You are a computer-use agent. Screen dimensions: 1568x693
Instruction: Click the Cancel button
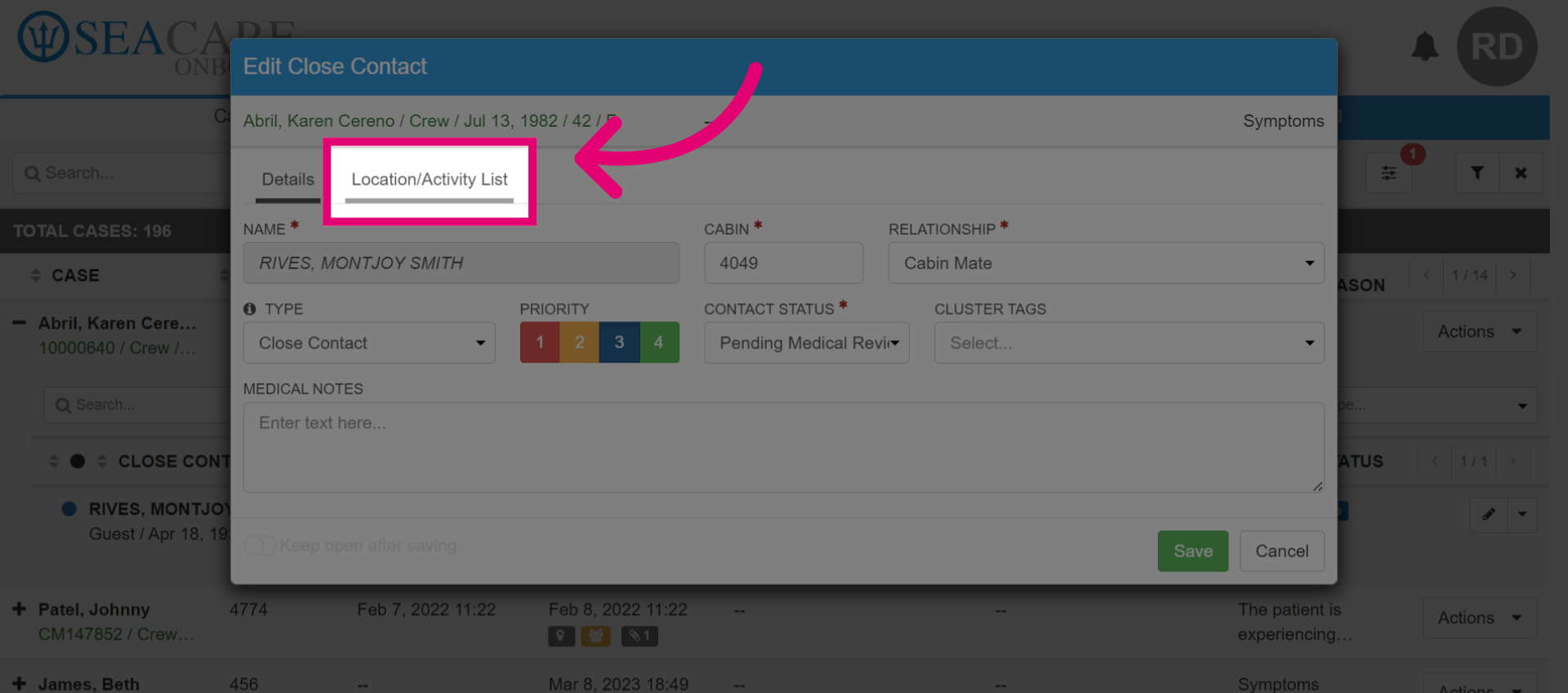(1281, 551)
